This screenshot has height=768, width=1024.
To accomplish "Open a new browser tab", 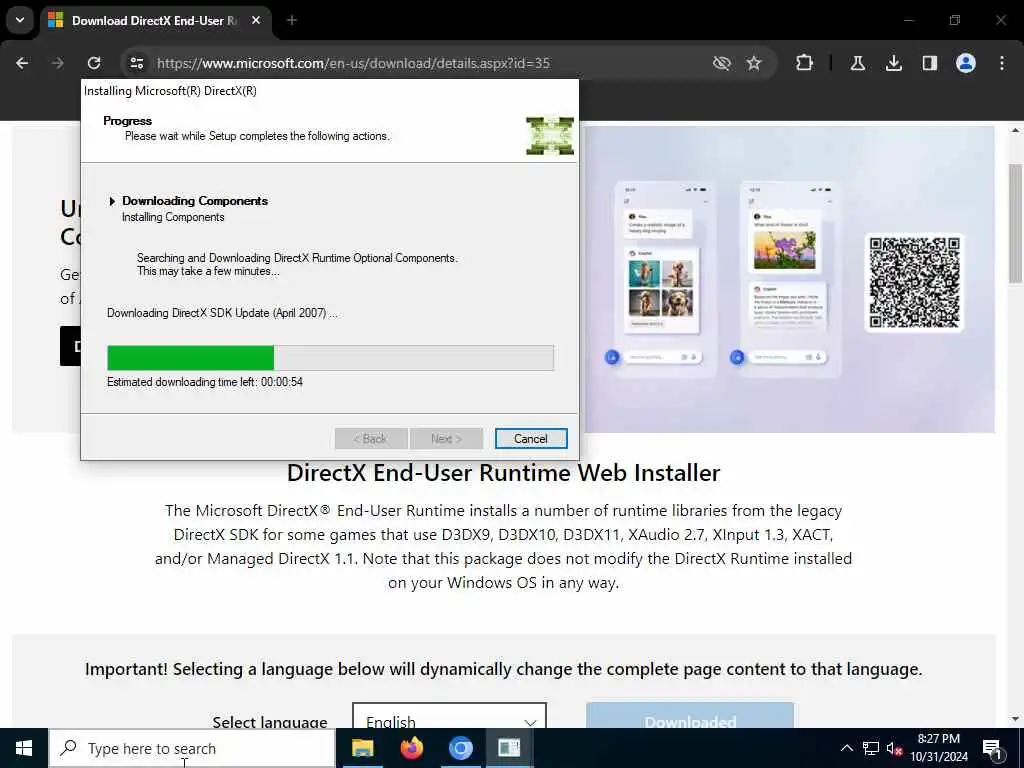I will click(x=292, y=21).
